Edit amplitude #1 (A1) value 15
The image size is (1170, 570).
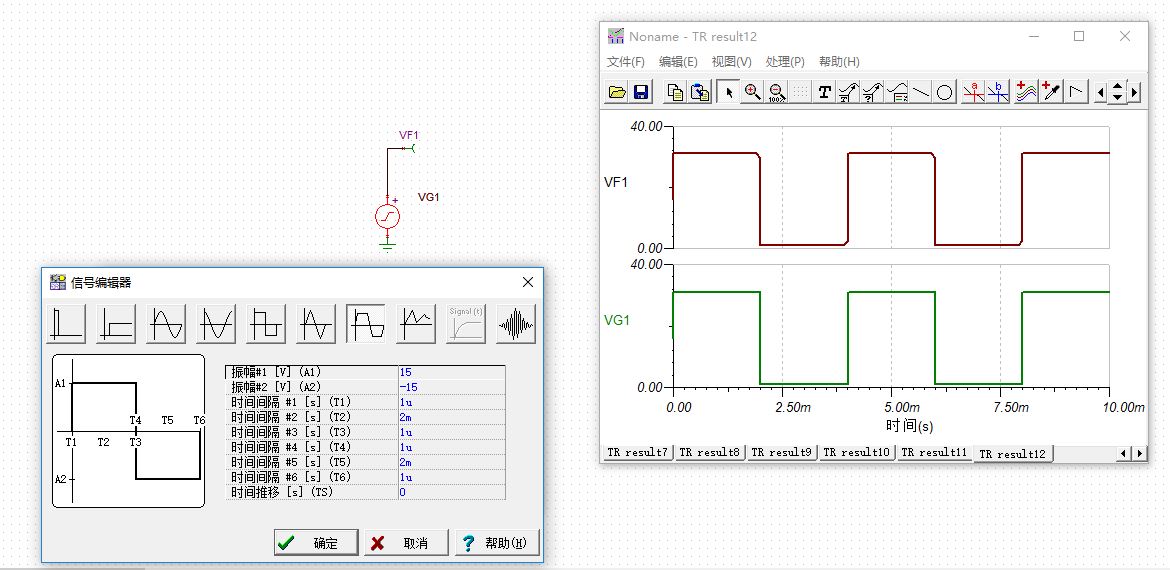tap(451, 372)
